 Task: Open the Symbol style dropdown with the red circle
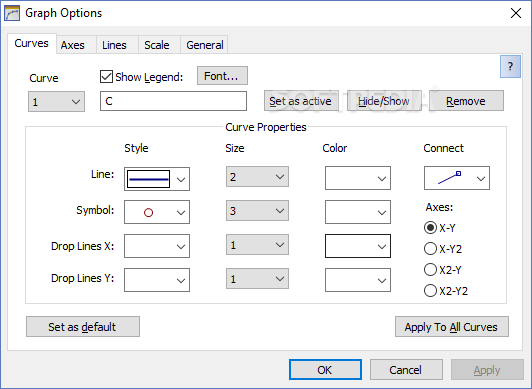click(157, 212)
